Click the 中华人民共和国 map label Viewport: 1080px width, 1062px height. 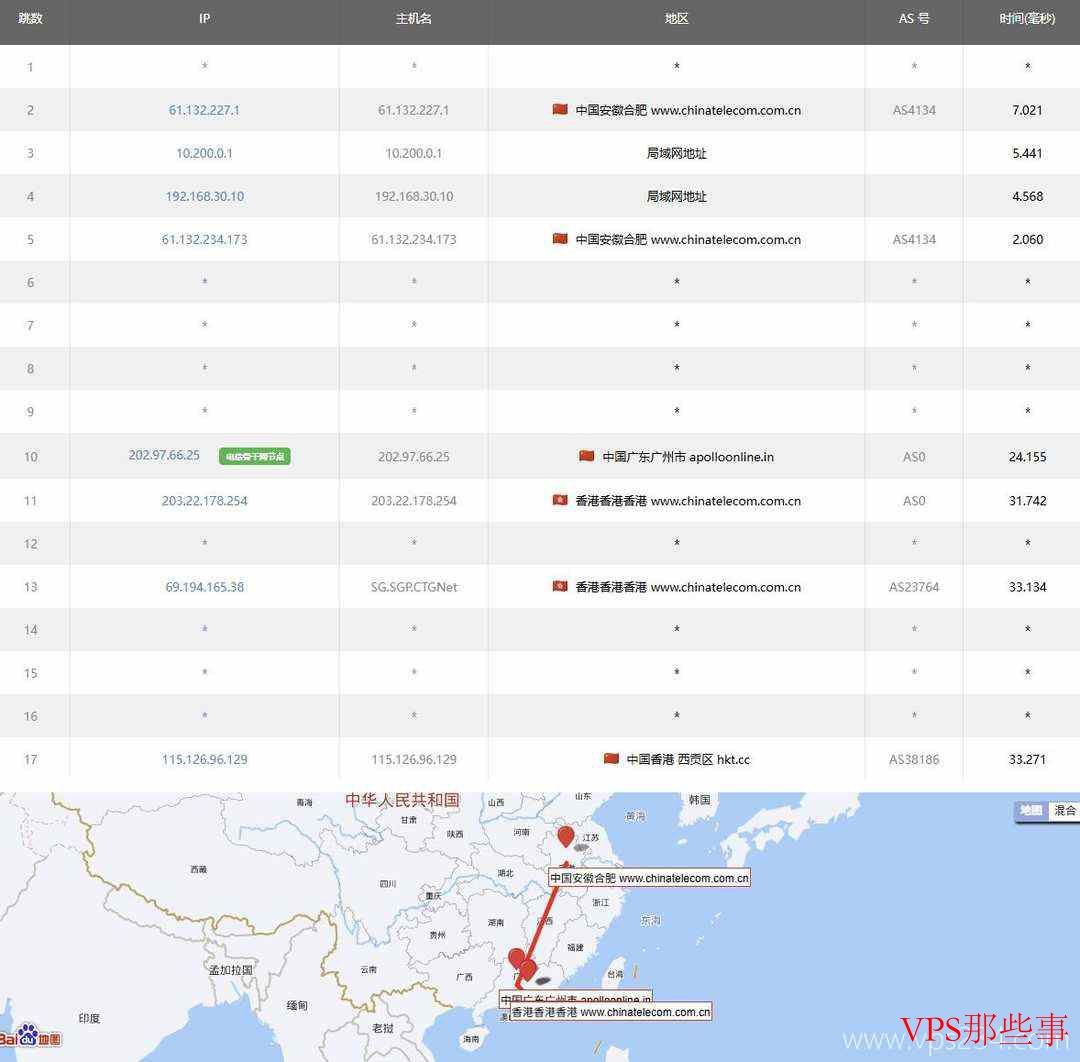click(402, 800)
